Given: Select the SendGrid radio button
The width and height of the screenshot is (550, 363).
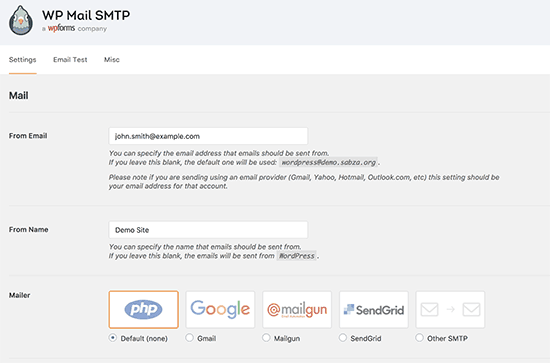Looking at the screenshot, I should coord(343,338).
